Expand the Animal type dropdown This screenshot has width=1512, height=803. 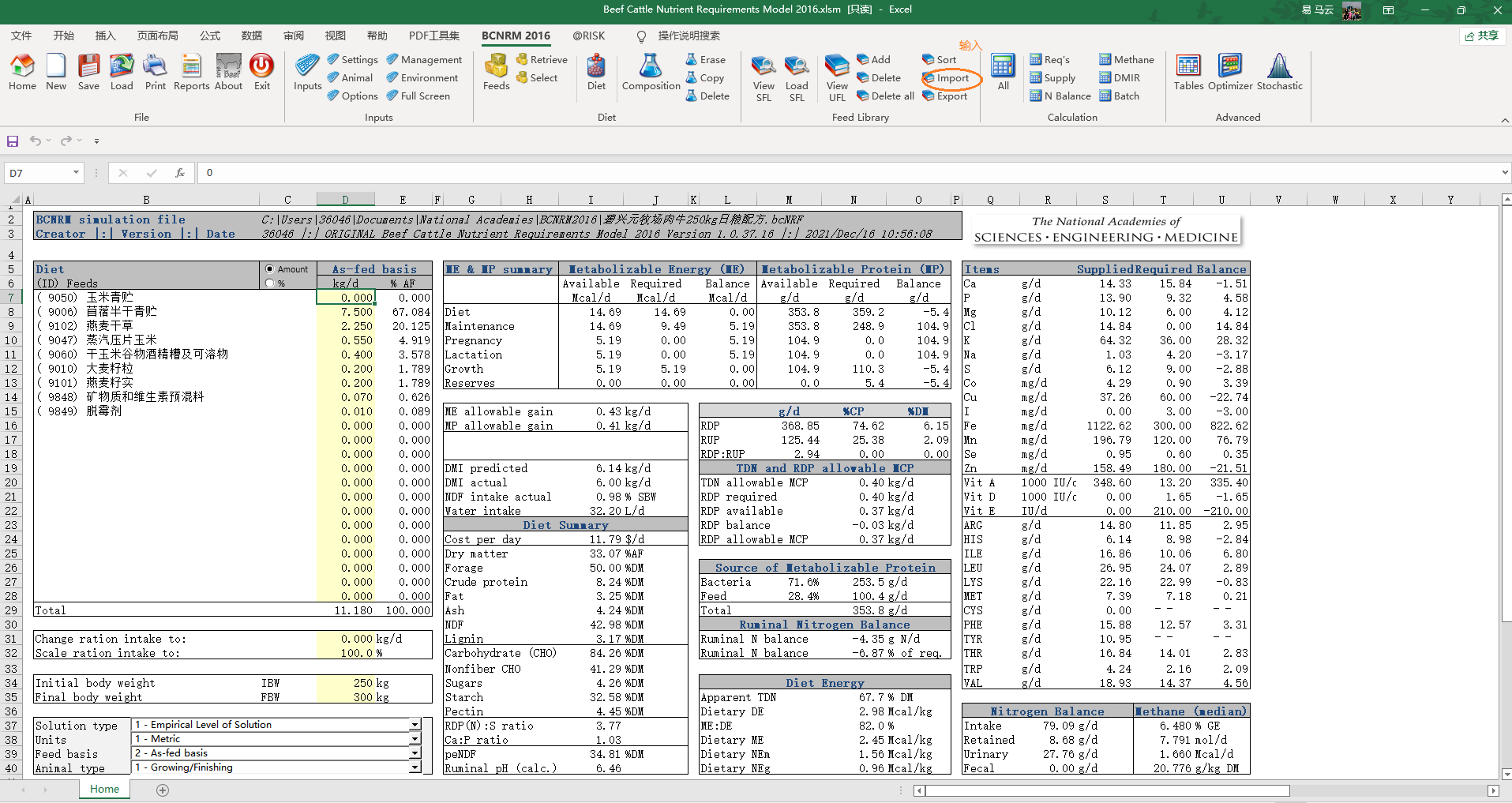415,767
